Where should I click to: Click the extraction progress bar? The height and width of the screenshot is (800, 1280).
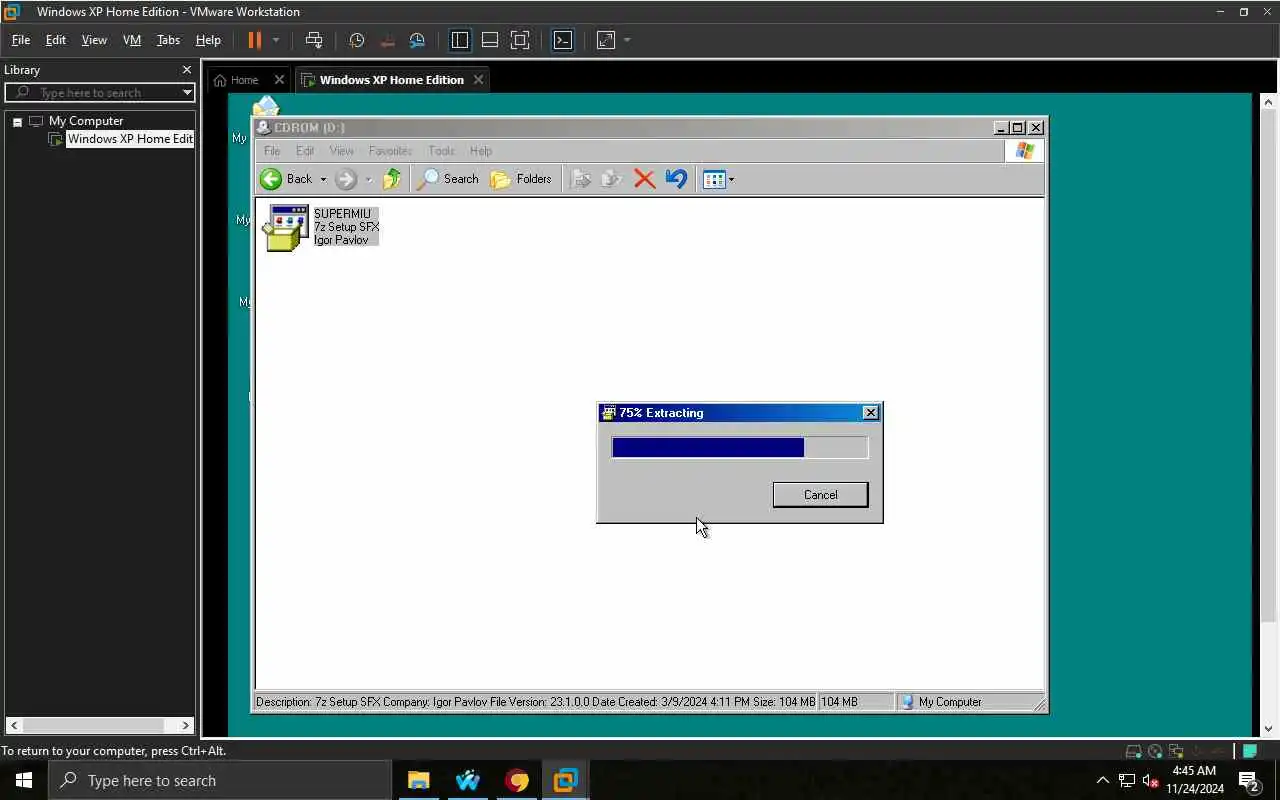click(x=740, y=447)
